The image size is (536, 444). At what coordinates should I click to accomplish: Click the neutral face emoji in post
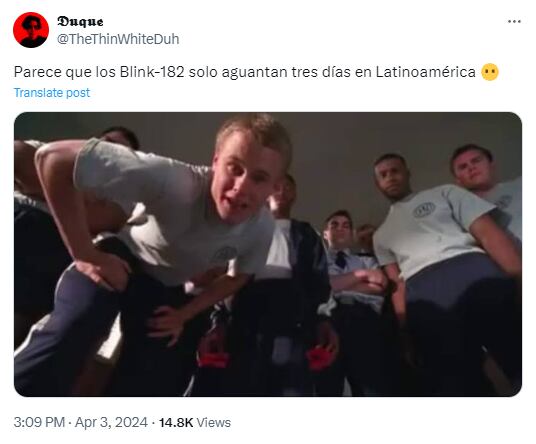pyautogui.click(x=490, y=72)
